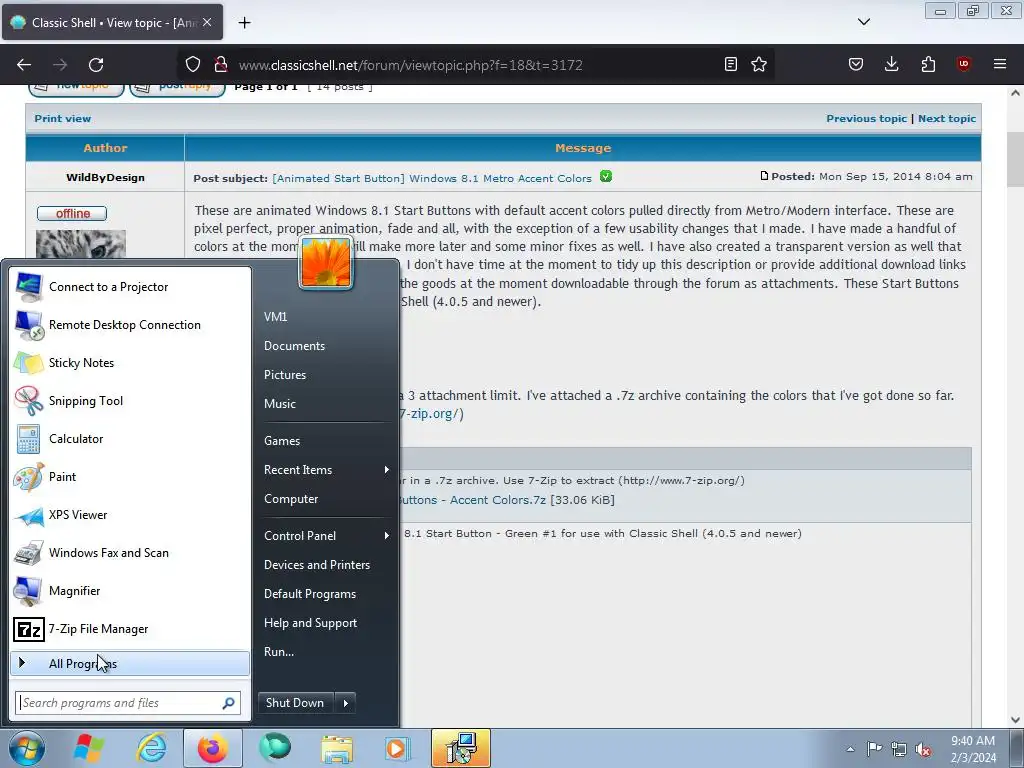Go to Previous topic link
Image resolution: width=1024 pixels, height=768 pixels.
click(x=866, y=119)
